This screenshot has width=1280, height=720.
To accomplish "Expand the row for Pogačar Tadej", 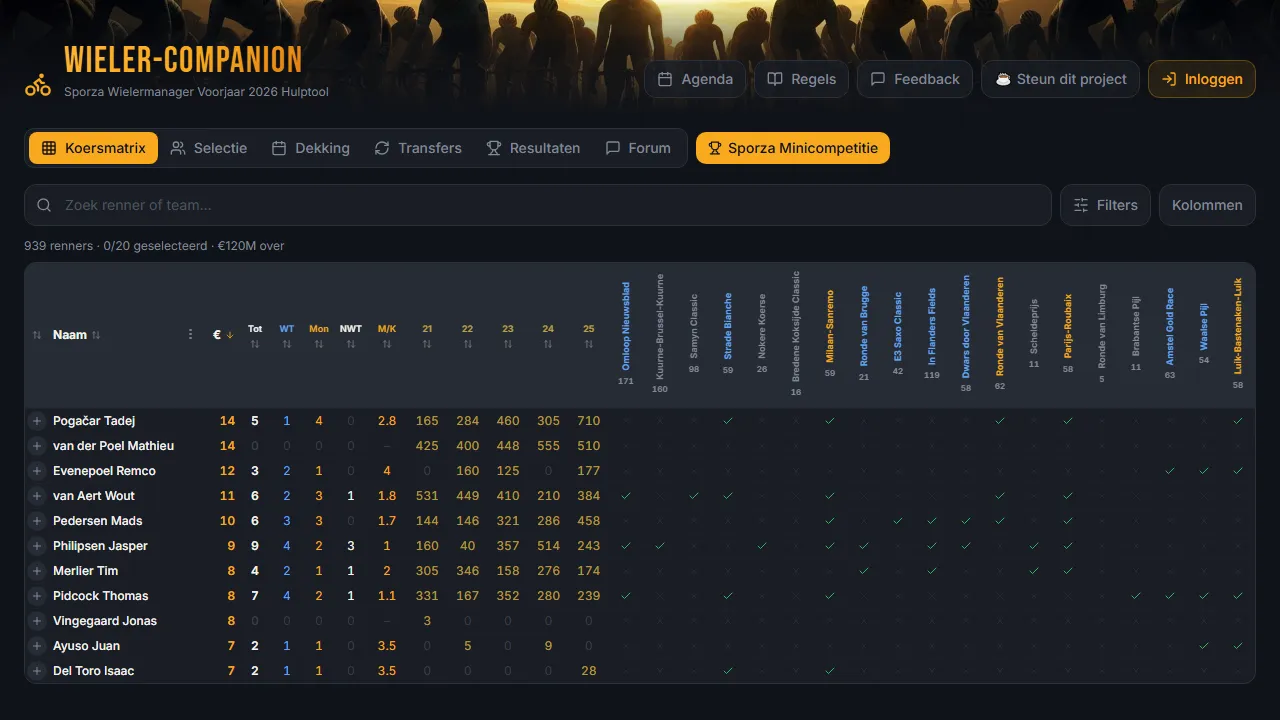I will coord(36,420).
